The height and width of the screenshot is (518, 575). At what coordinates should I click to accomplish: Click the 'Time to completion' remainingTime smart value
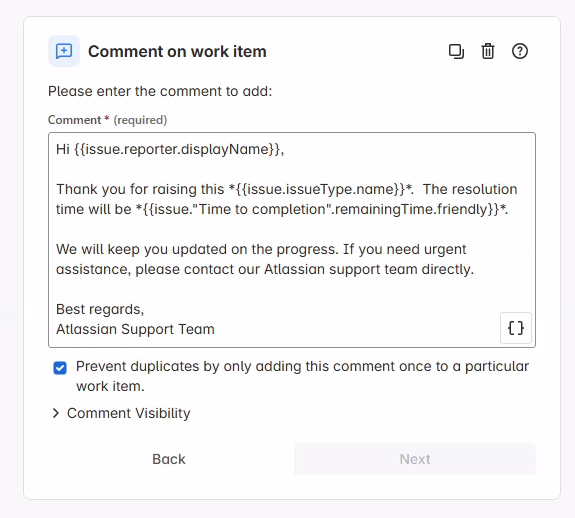(321, 209)
